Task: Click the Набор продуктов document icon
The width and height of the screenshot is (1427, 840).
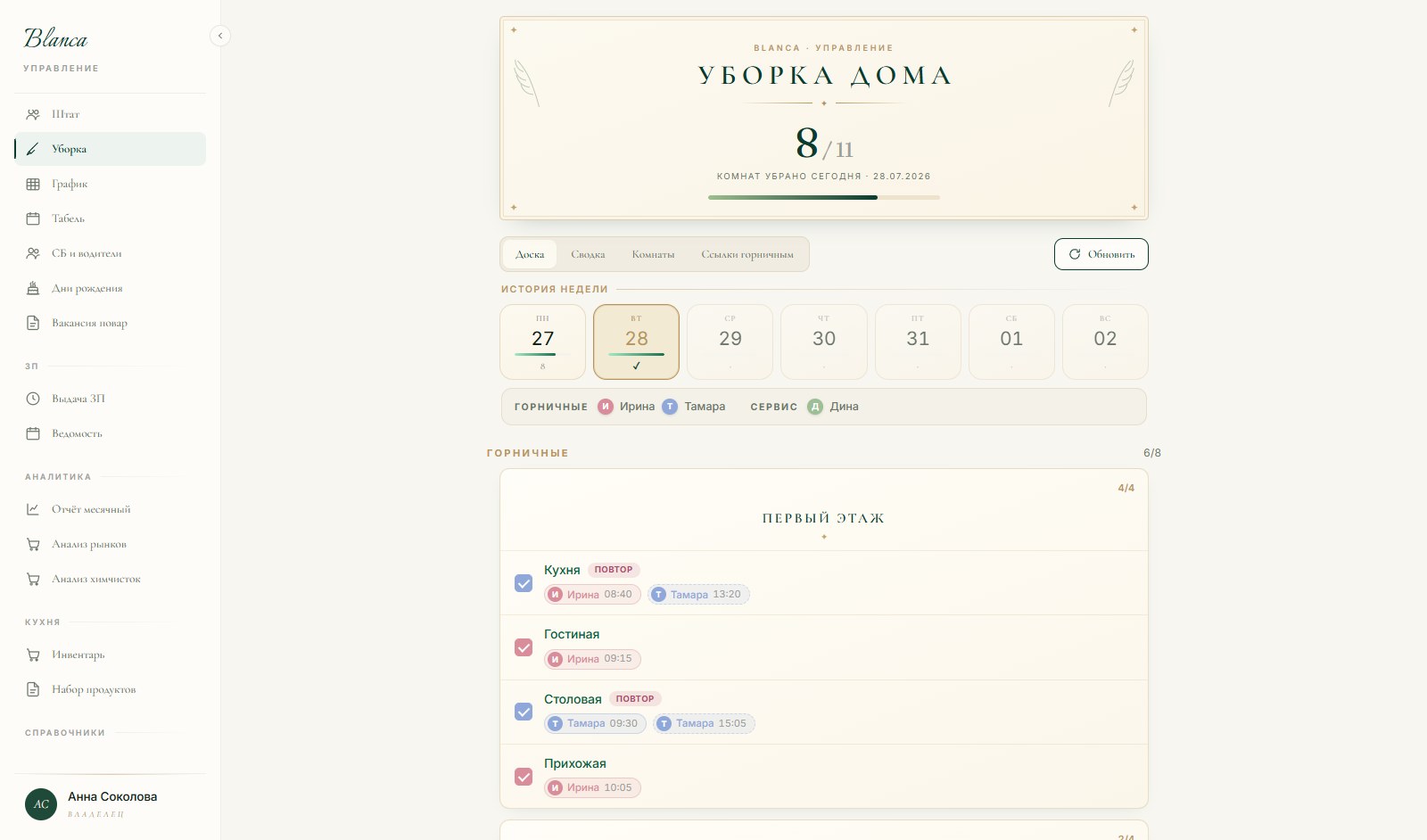Action: [x=33, y=689]
